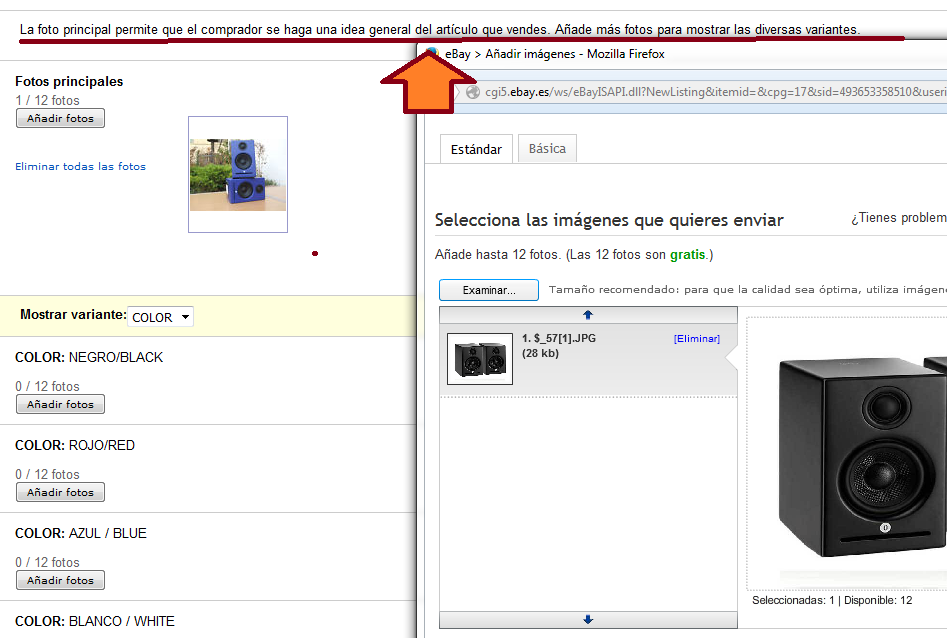
Task: Switch to the Básica tab
Action: (x=547, y=149)
